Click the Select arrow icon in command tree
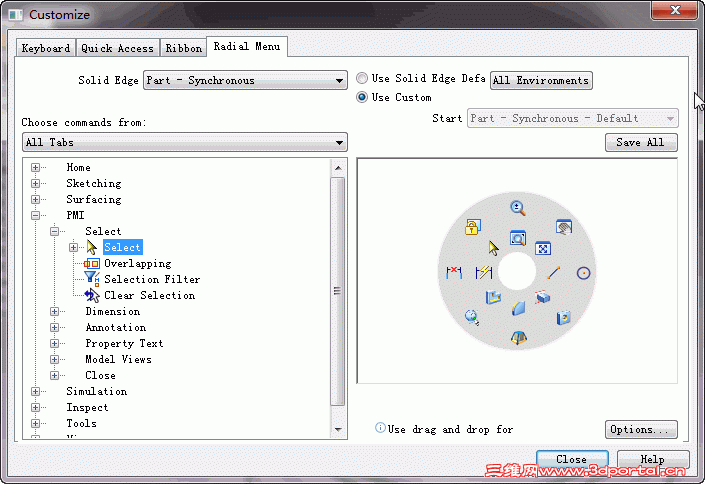The image size is (705, 484). pyautogui.click(x=92, y=247)
